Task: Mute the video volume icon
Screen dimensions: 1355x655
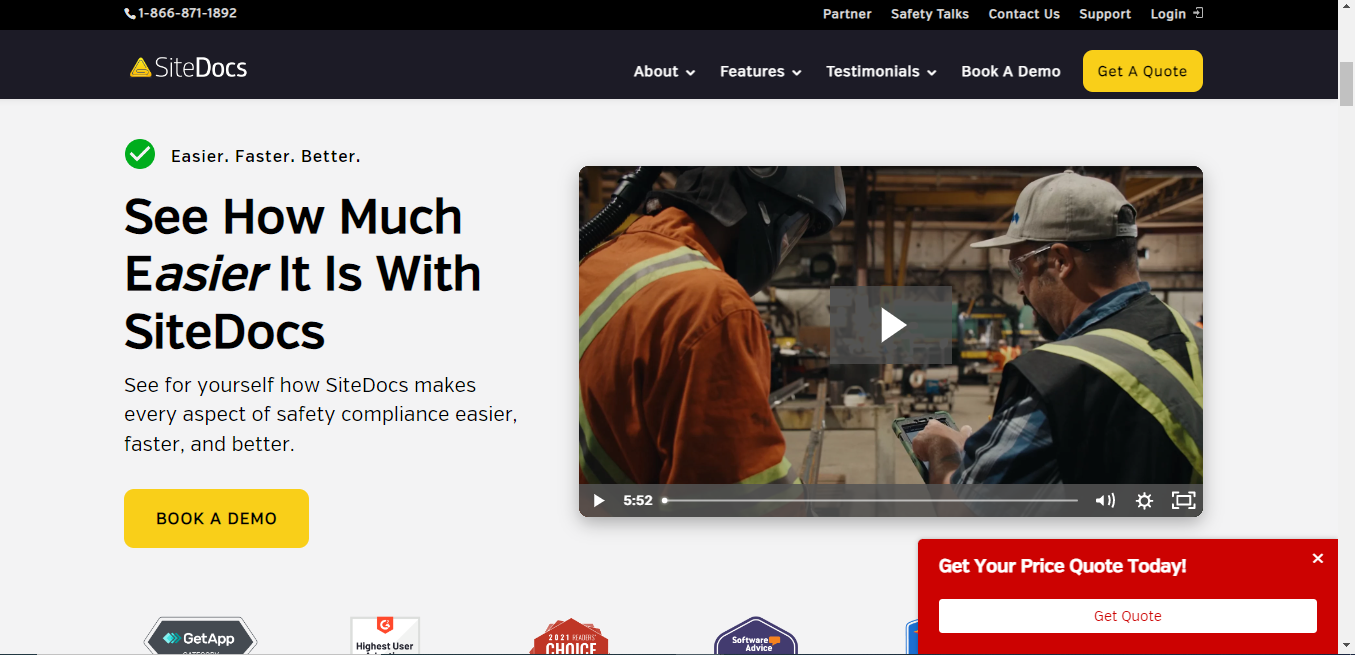Action: click(1105, 500)
